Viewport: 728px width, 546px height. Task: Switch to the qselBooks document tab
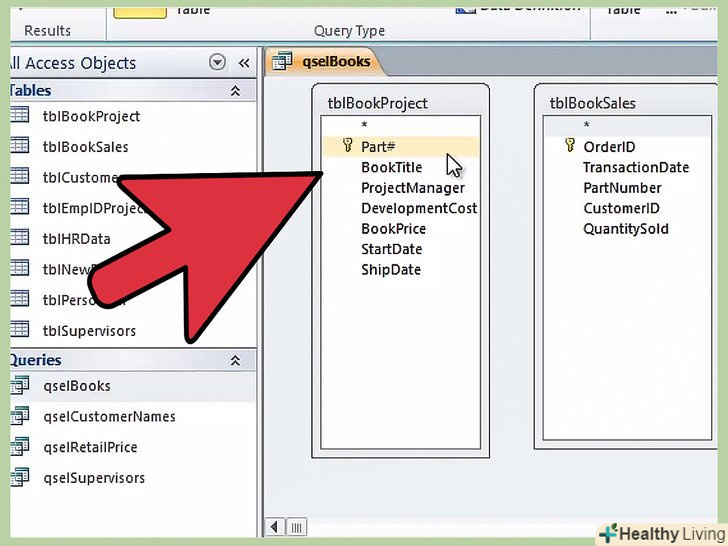tap(325, 61)
